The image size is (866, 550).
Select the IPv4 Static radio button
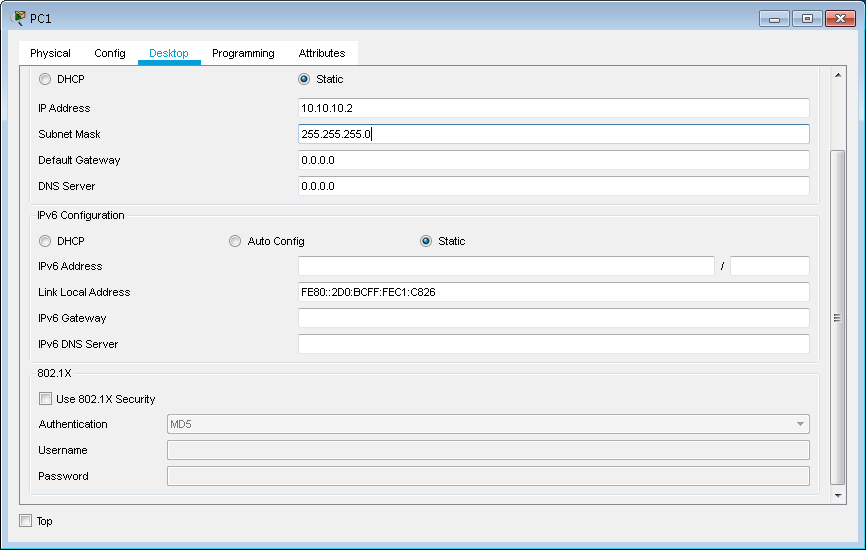click(304, 80)
